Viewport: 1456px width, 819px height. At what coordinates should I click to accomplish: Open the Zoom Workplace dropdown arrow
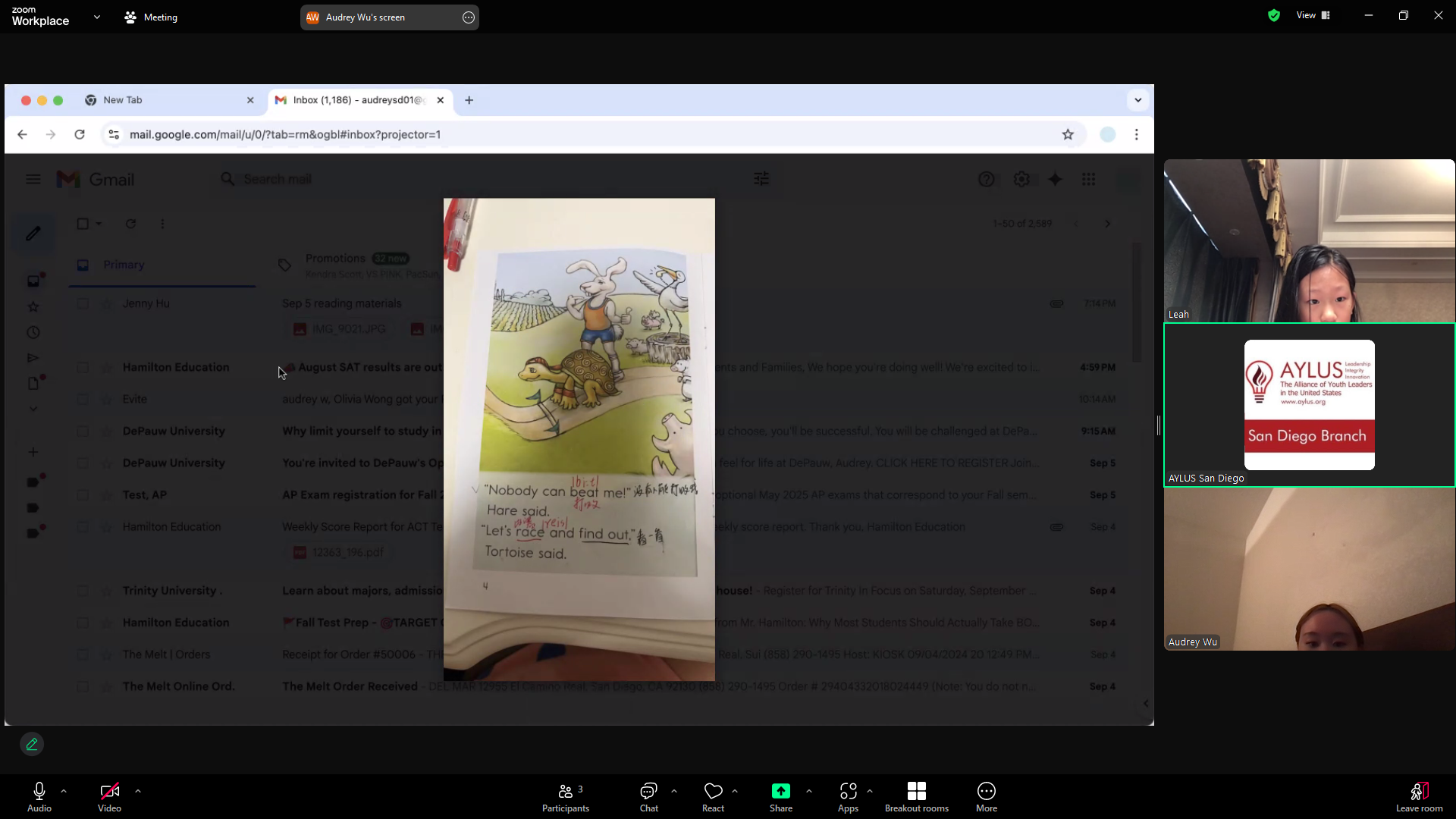[97, 17]
